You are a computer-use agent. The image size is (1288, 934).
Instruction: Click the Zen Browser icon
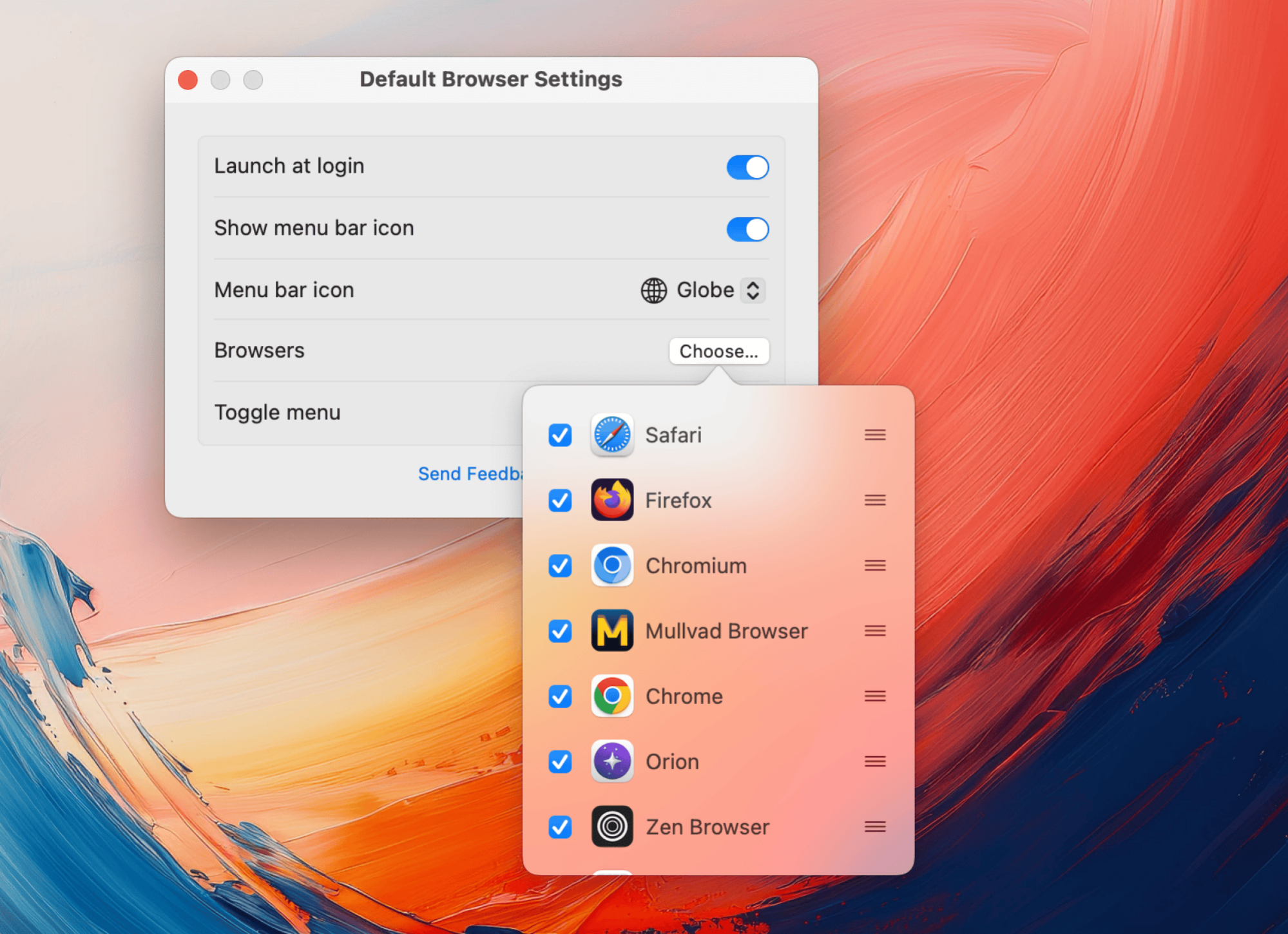coord(611,826)
